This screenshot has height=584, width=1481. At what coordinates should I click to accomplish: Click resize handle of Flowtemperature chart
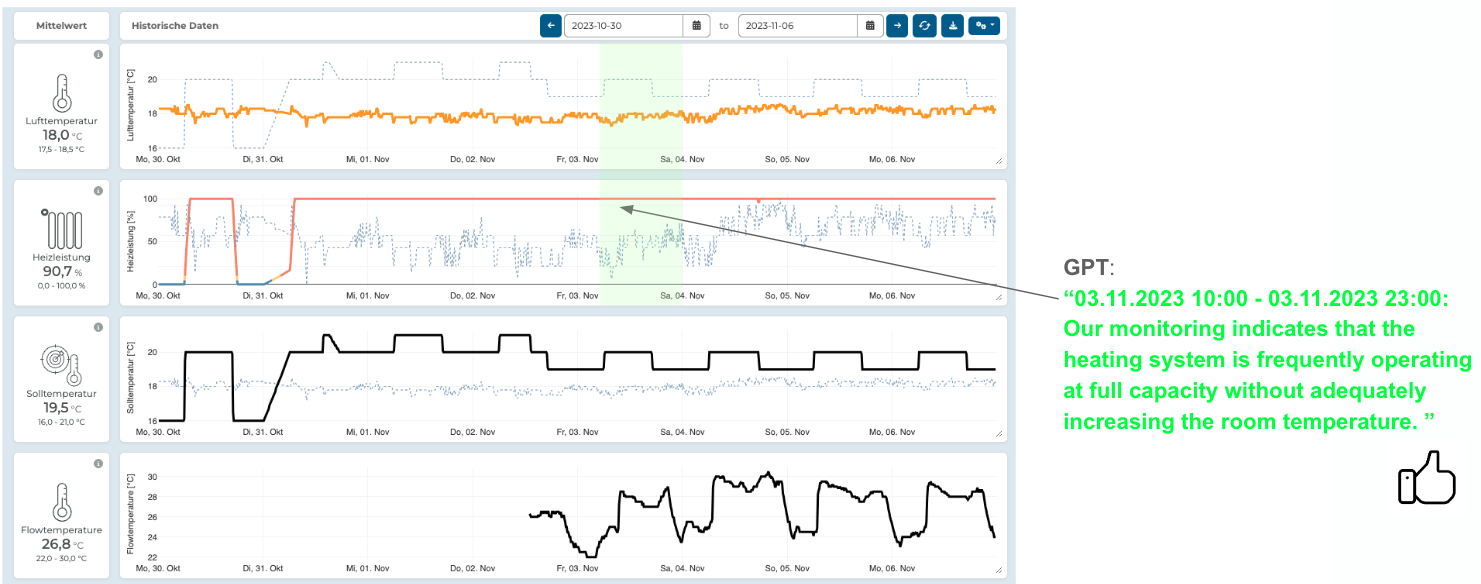(x=997, y=569)
